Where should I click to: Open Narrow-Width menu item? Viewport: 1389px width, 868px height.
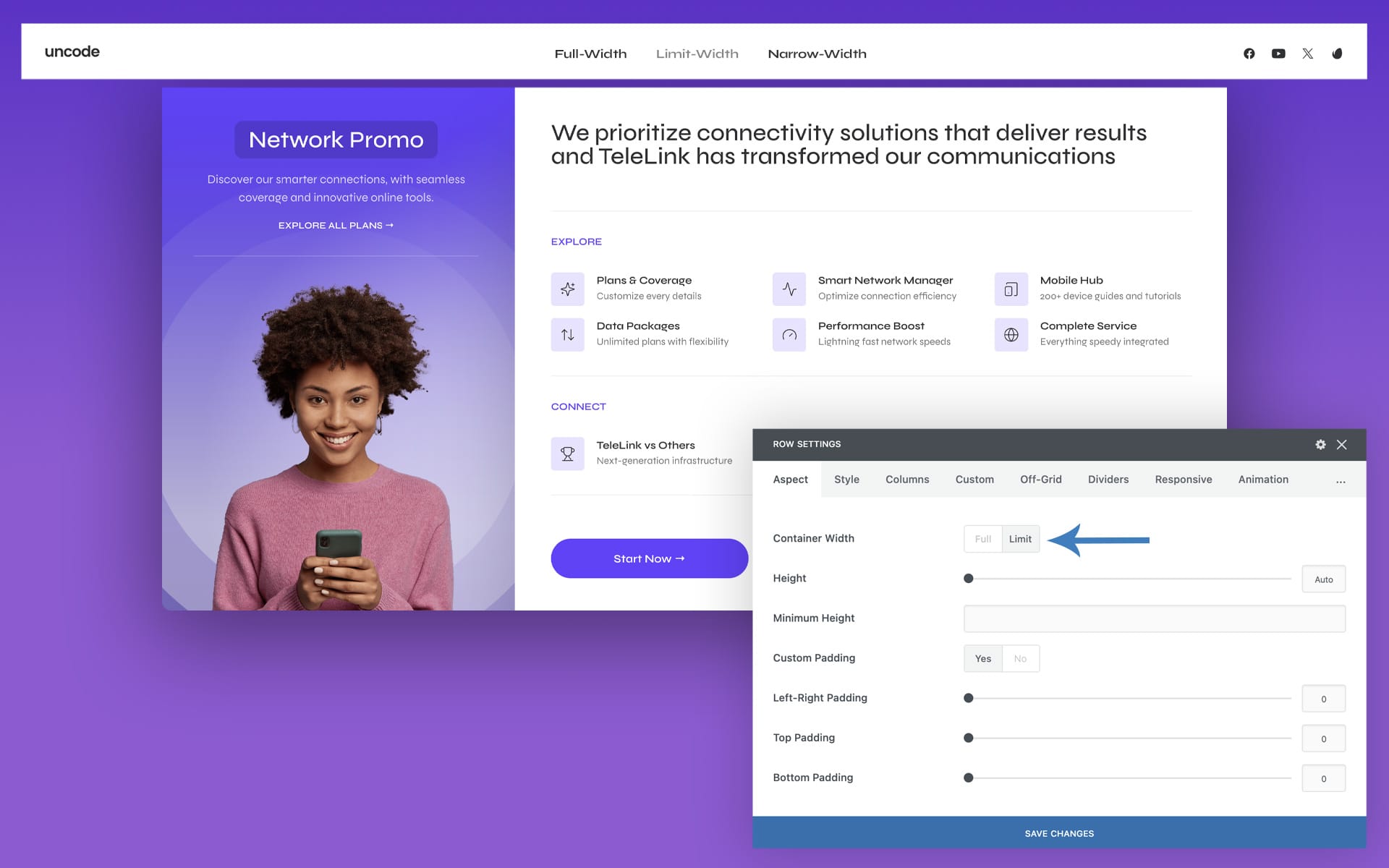click(x=817, y=54)
